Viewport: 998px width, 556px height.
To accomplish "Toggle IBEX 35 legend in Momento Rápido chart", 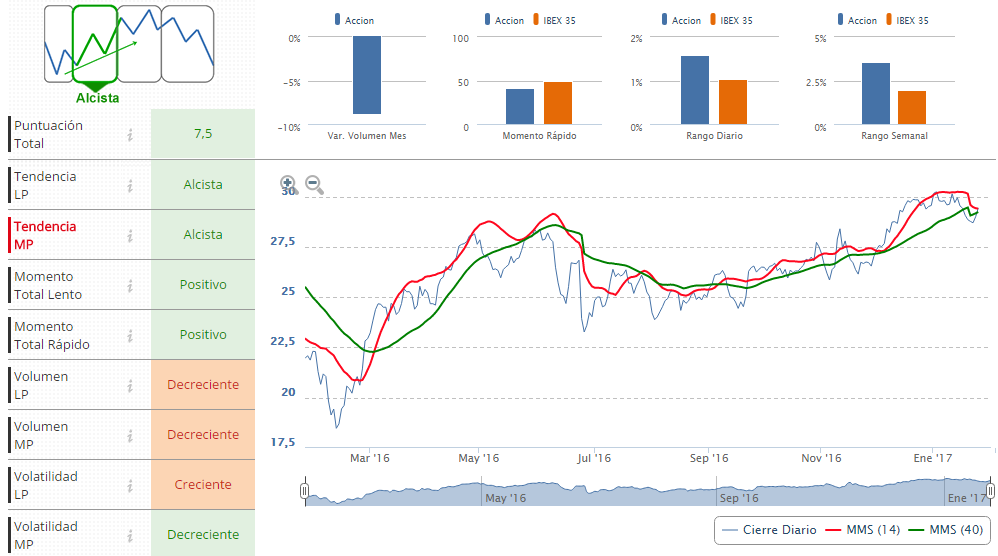I will [x=554, y=20].
